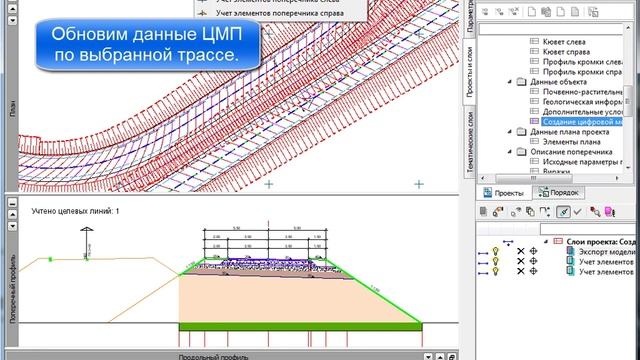The width and height of the screenshot is (640, 360).
Task: Click the copy layers icon in layers toolbar
Action: [530, 211]
